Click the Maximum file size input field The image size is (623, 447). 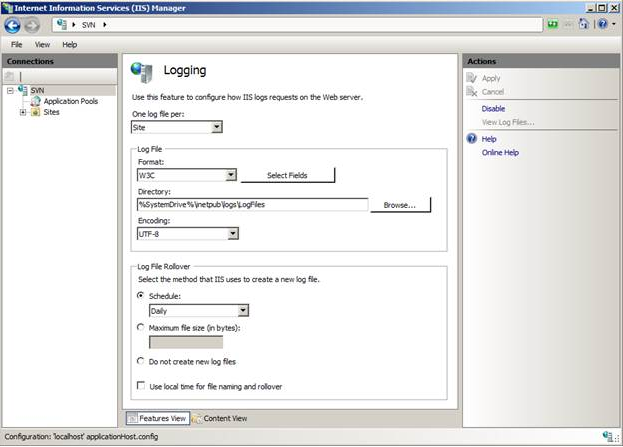coord(186,342)
